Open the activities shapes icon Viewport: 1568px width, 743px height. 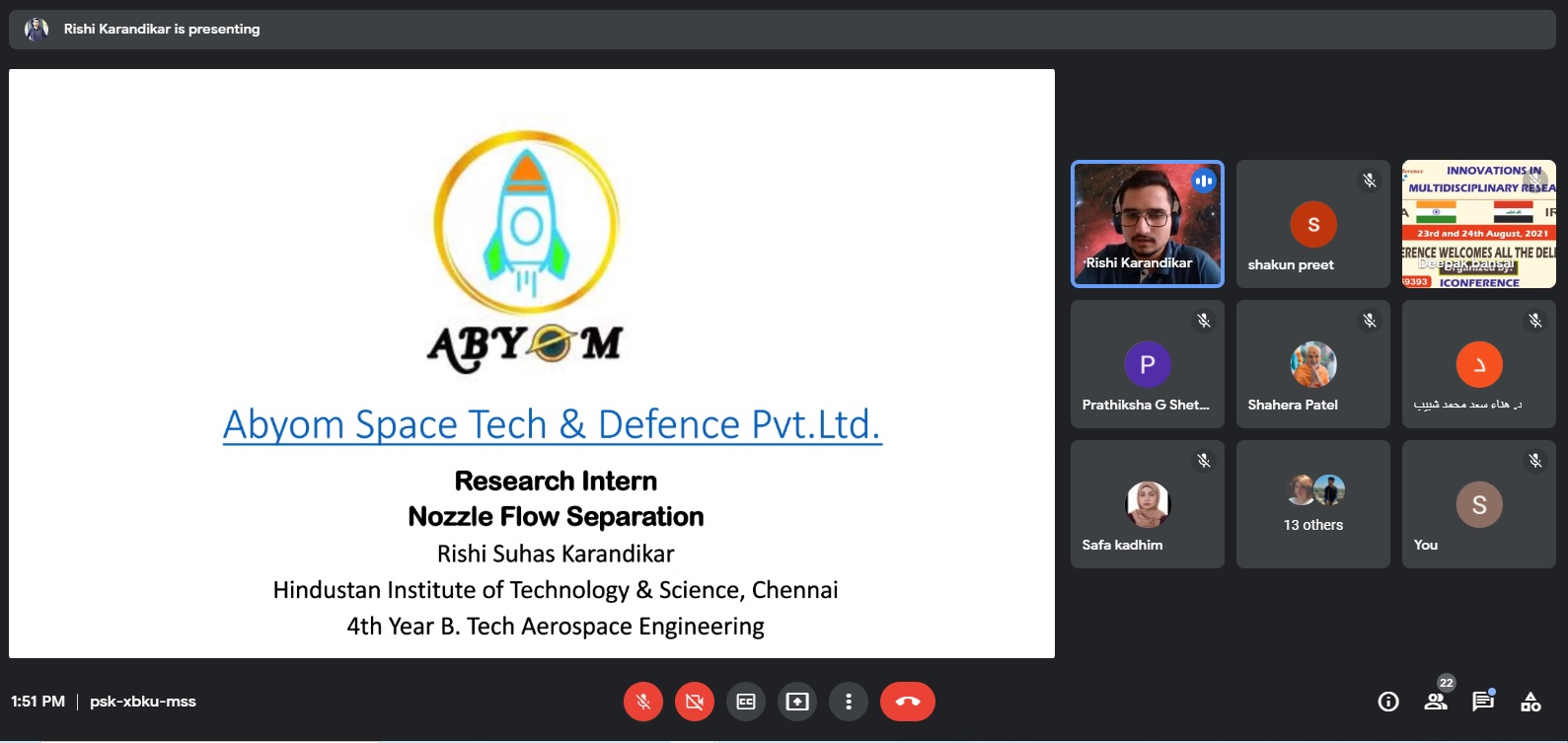click(1531, 702)
